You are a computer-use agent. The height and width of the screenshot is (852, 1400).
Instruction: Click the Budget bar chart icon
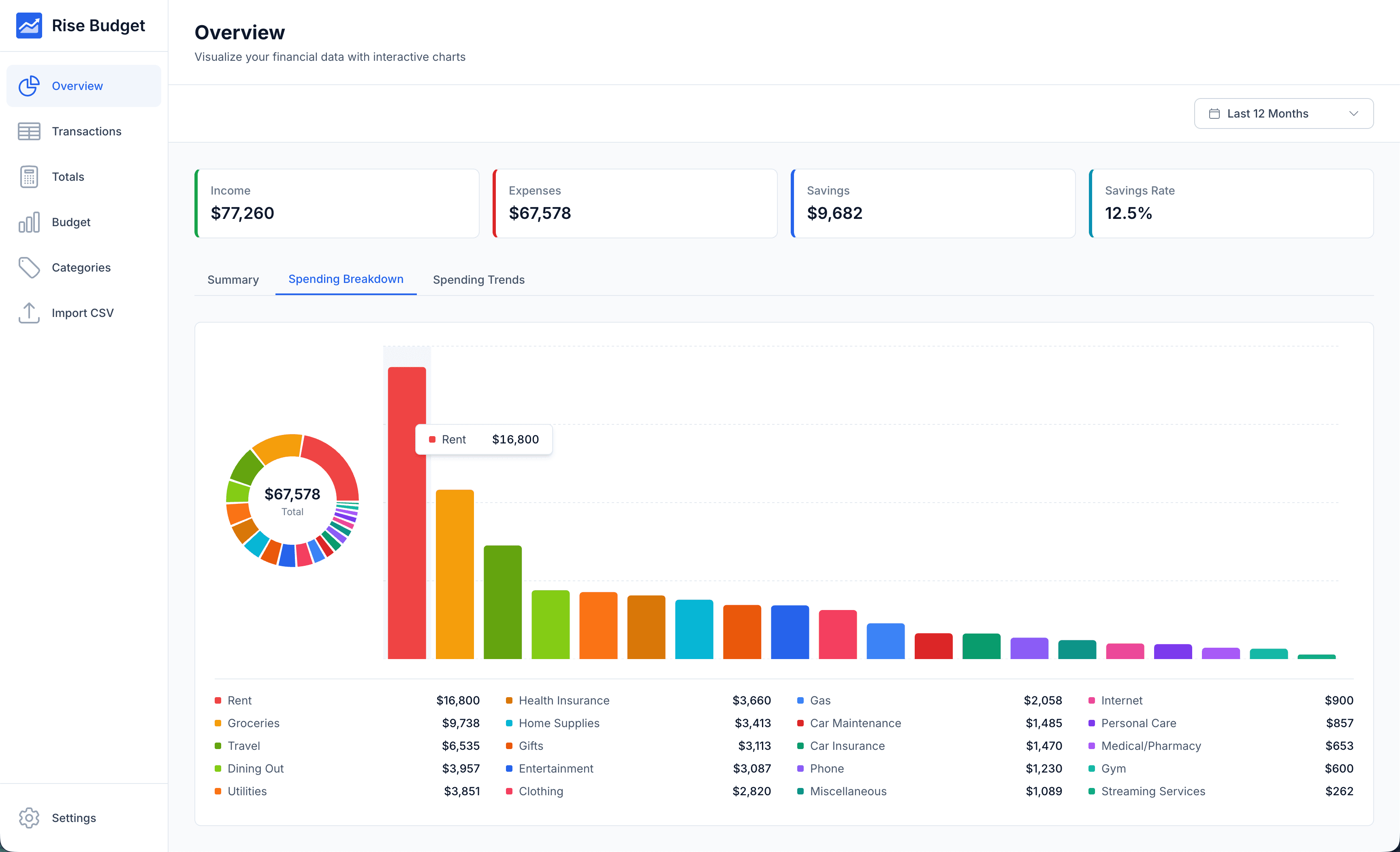coord(29,222)
